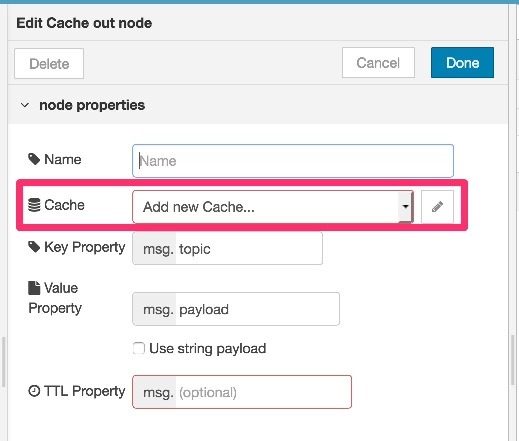Collapse the node properties section chevron
Viewport: 519px width, 441px height.
(x=25, y=105)
